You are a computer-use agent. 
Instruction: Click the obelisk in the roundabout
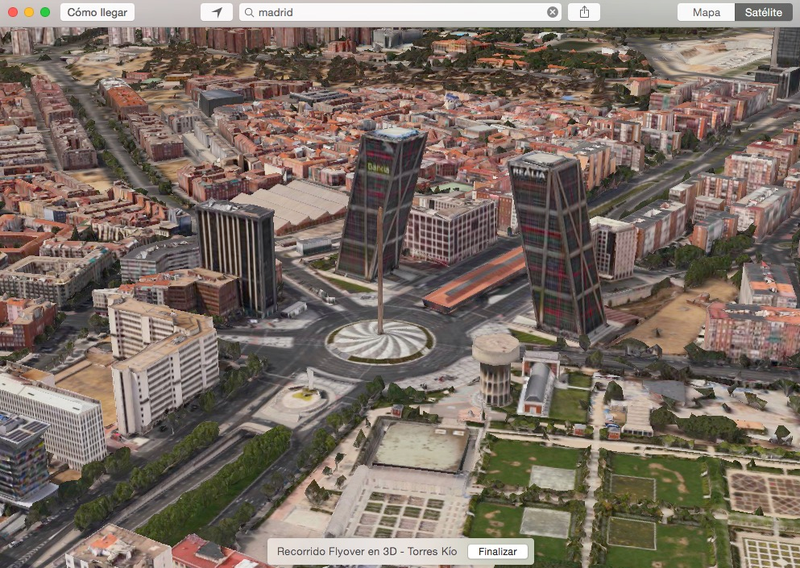coord(380,270)
